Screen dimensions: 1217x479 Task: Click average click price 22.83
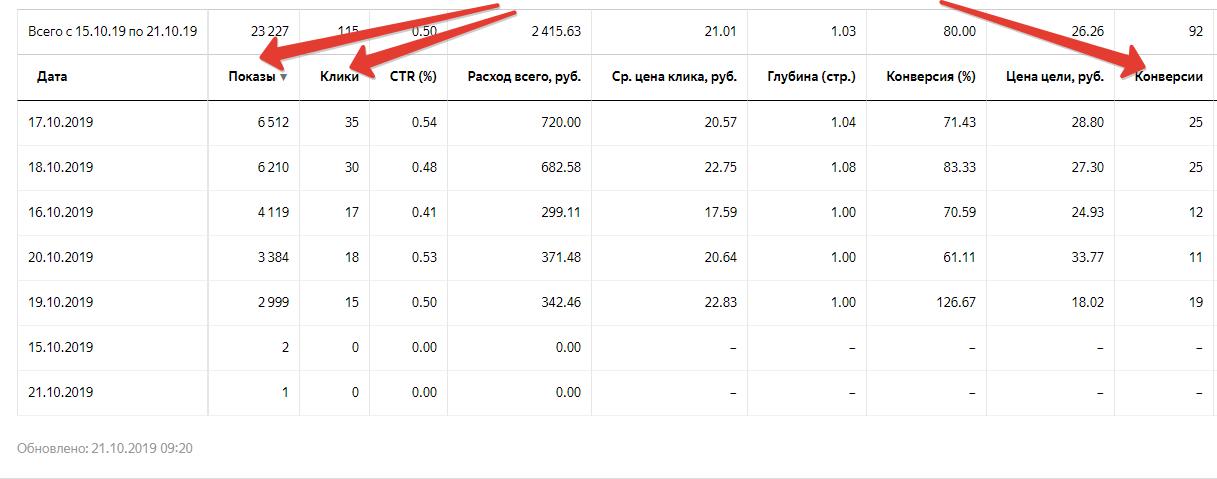point(720,302)
